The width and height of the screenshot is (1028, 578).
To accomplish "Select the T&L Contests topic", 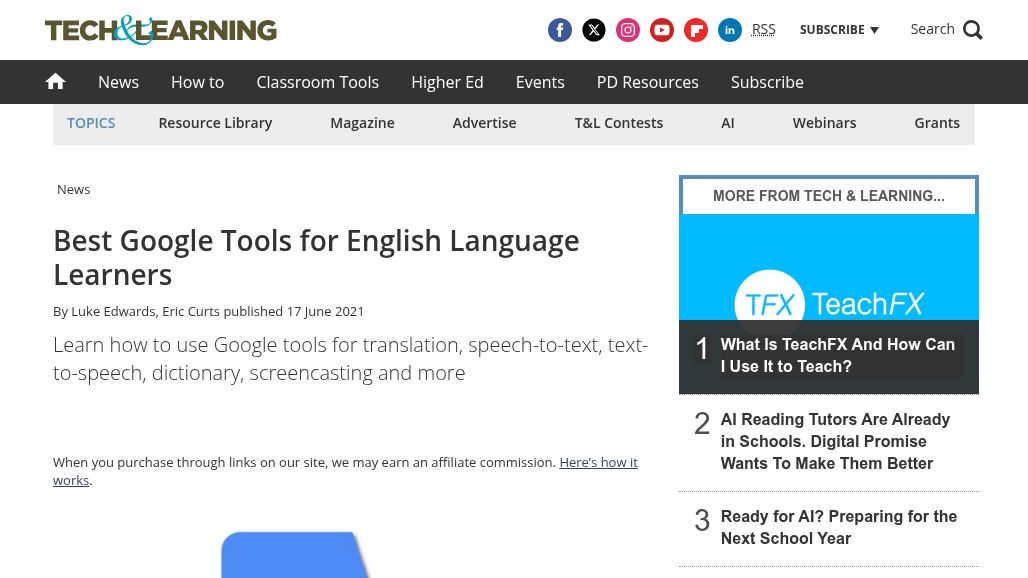I will point(618,123).
